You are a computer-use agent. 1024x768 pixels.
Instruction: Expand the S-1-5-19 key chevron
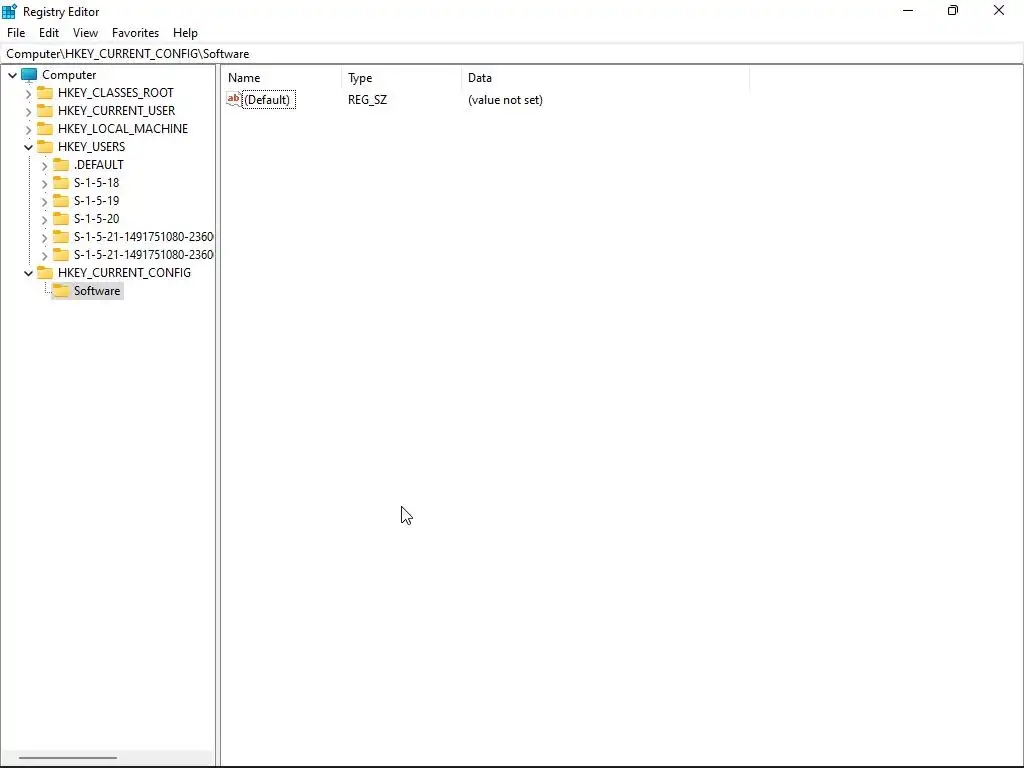[44, 201]
